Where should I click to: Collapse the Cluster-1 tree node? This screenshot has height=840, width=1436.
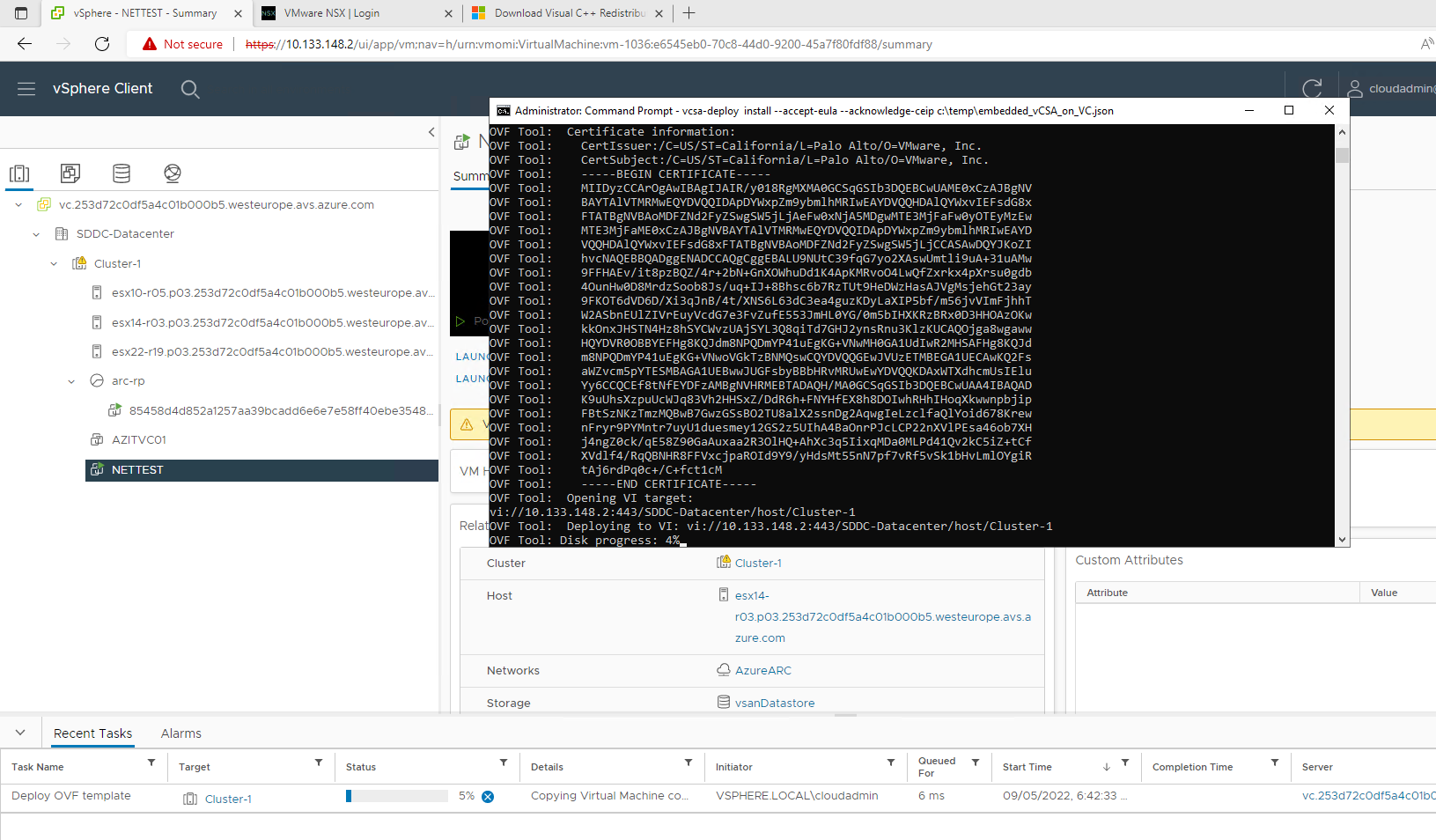(54, 264)
